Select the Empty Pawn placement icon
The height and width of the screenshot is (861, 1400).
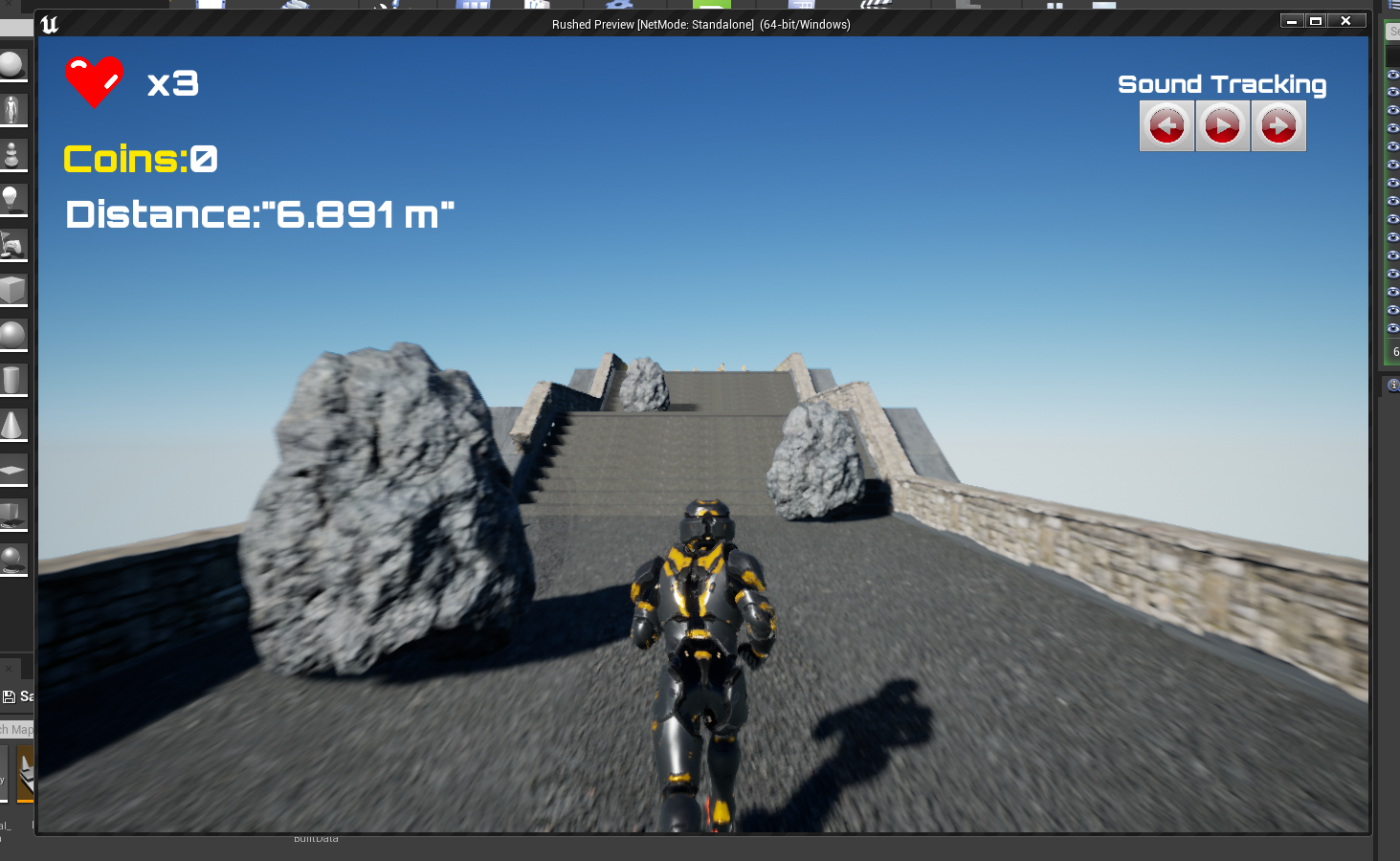11,155
